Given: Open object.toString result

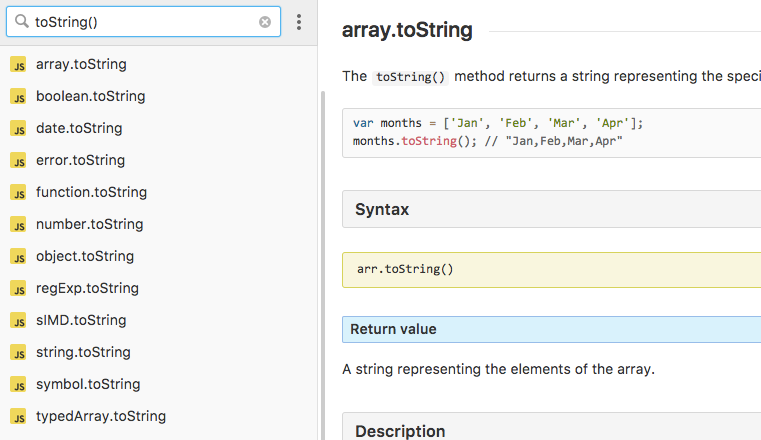Looking at the screenshot, I should click(159, 256).
